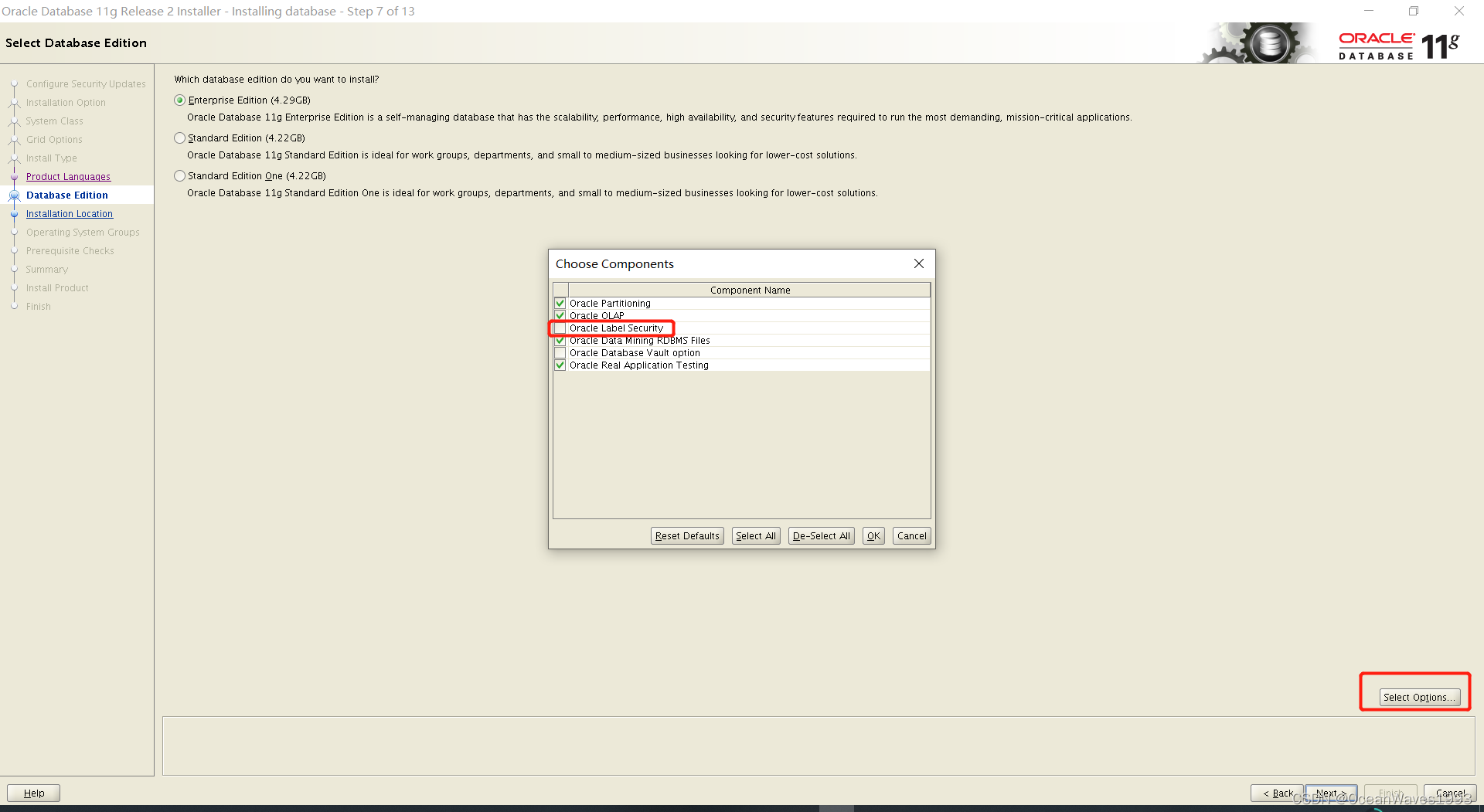This screenshot has height=812, width=1484.
Task: Select the Enterprise Edition radio button
Action: (180, 100)
